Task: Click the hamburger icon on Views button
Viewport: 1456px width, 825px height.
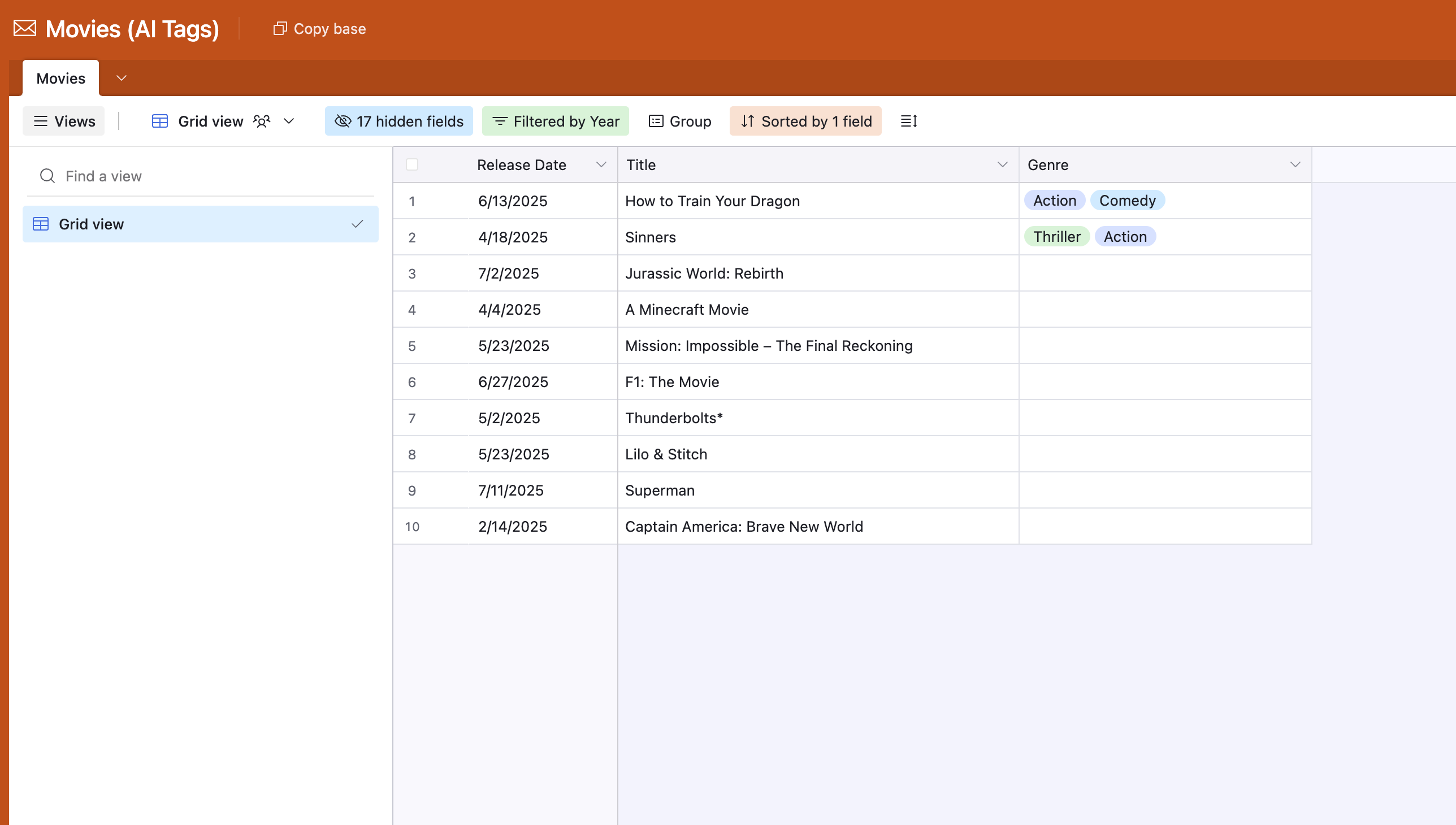Action: (x=40, y=121)
